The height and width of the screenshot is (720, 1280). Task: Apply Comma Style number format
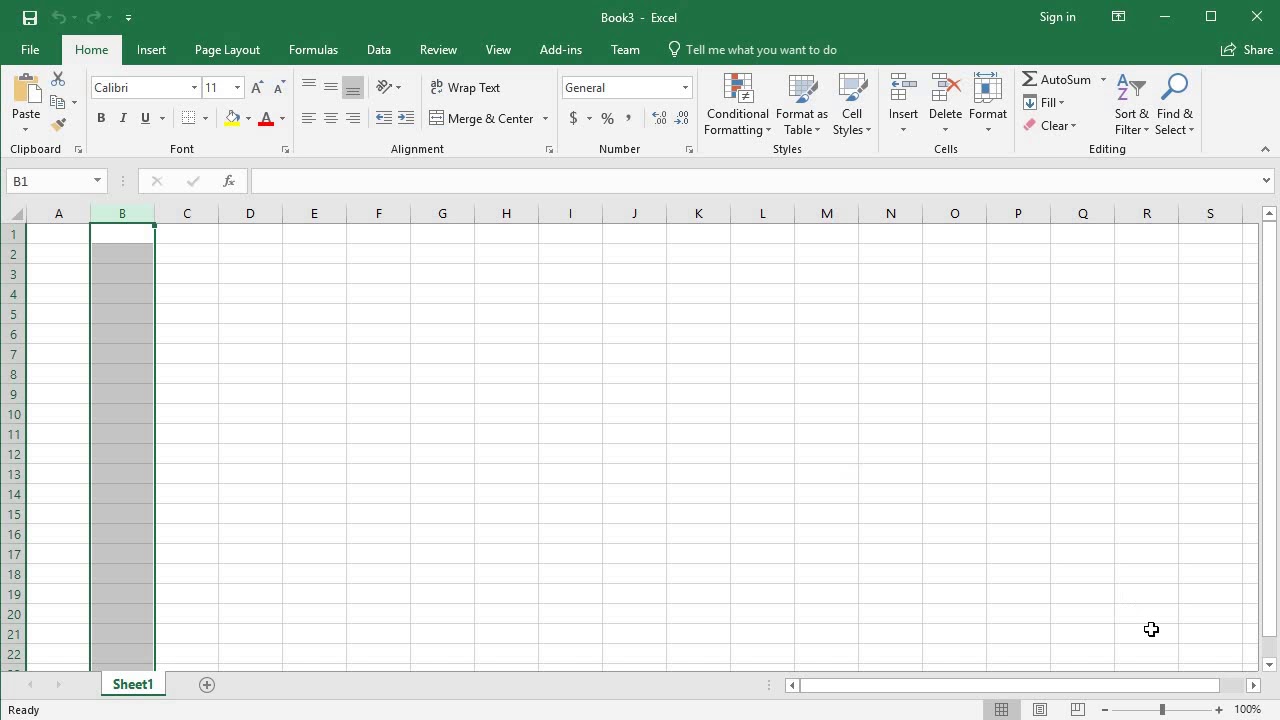pos(628,118)
